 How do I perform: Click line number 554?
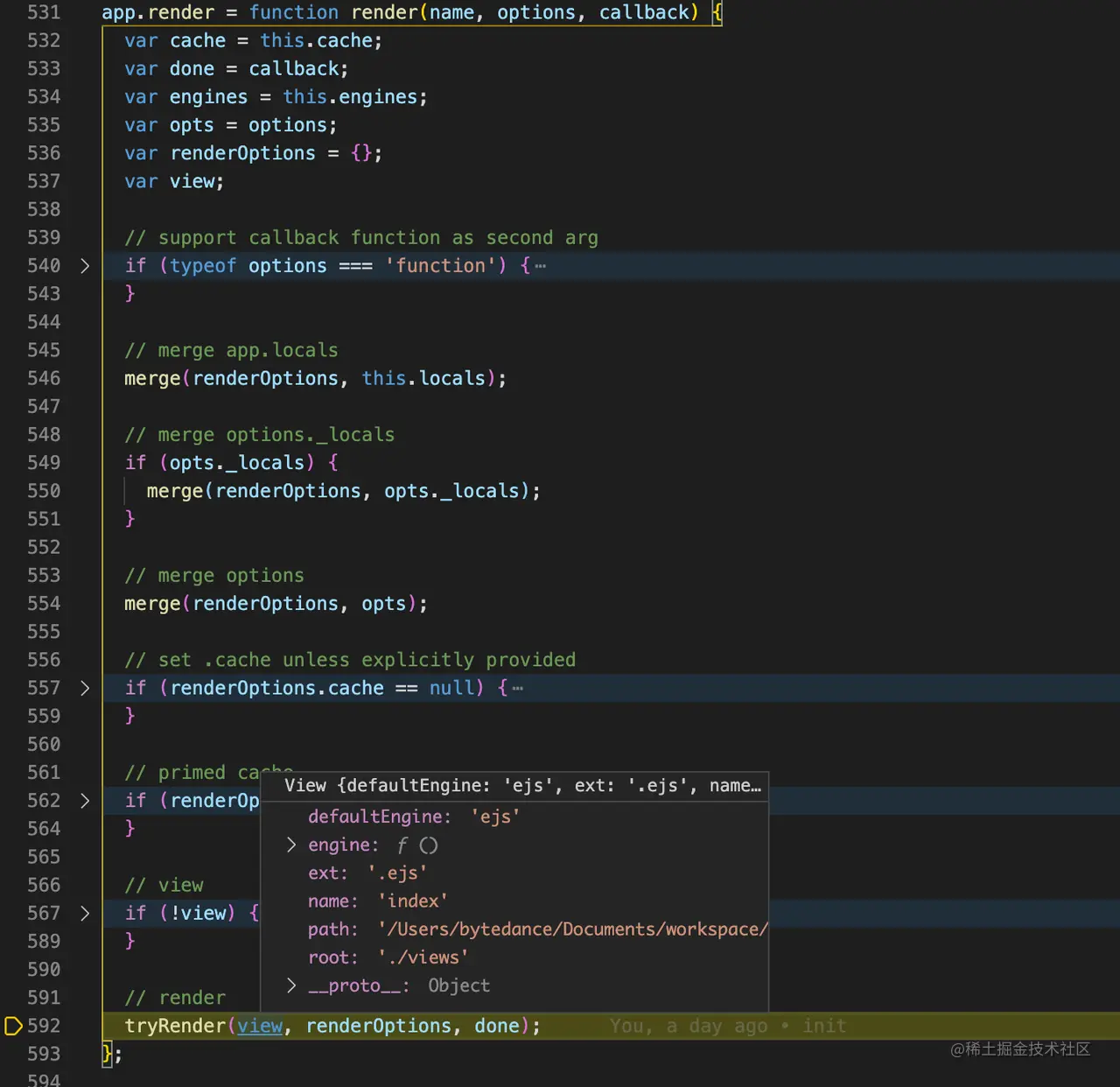pos(44,603)
